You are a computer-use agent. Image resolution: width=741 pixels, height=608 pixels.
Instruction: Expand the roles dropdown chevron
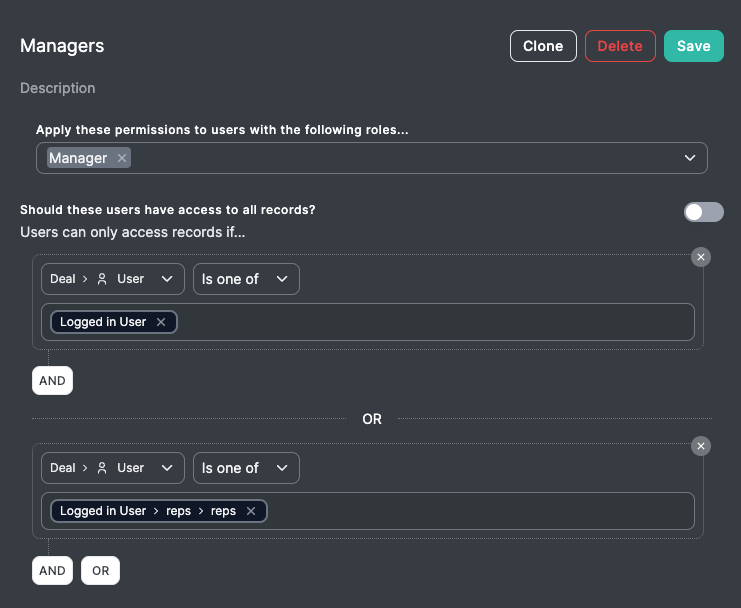[690, 158]
